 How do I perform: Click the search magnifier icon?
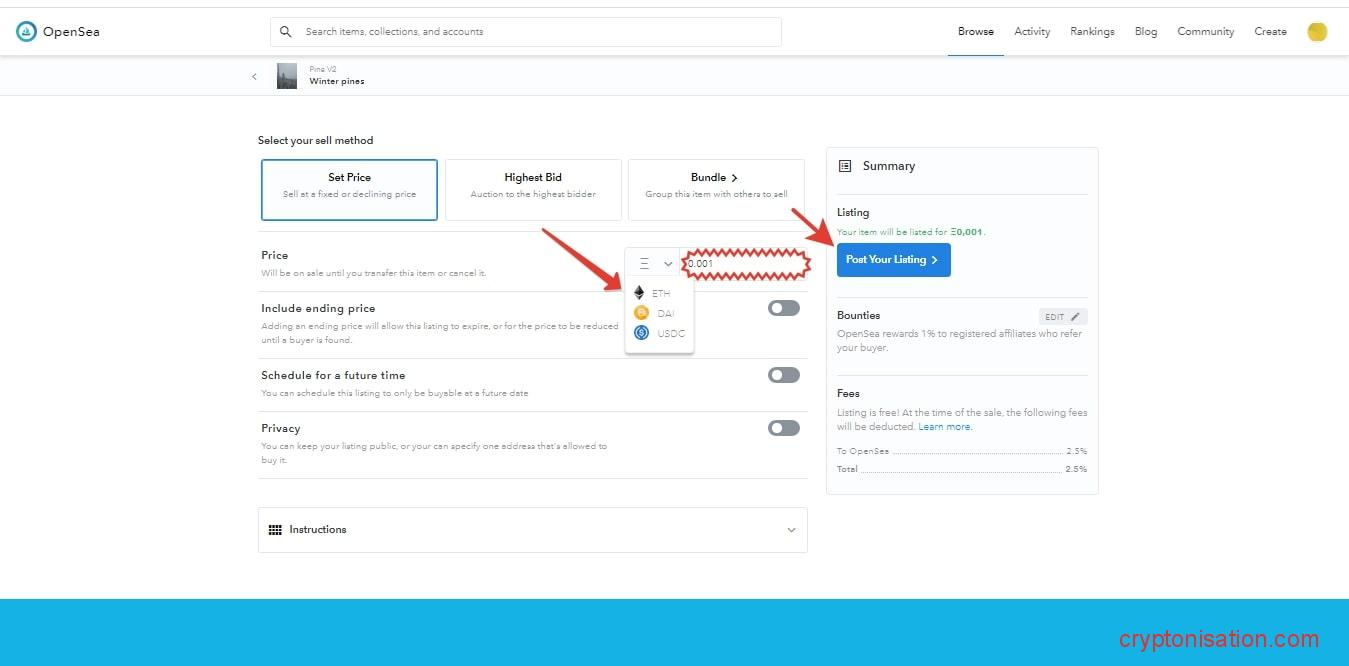[286, 32]
